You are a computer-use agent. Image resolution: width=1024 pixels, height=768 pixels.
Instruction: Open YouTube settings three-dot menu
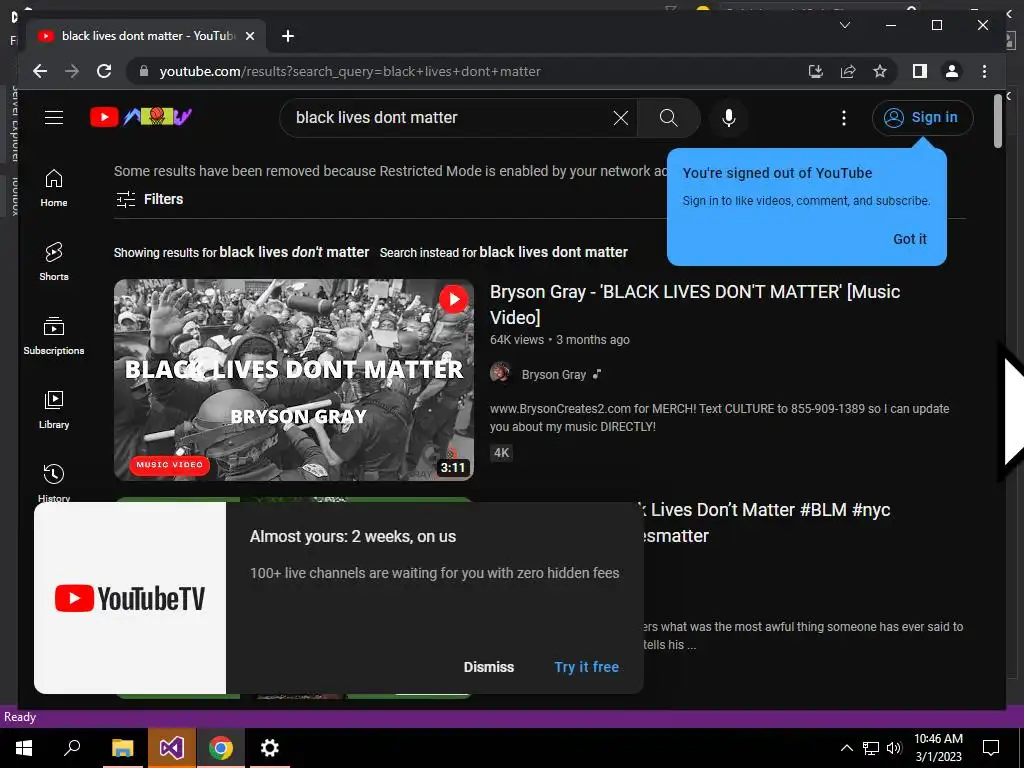tap(844, 118)
